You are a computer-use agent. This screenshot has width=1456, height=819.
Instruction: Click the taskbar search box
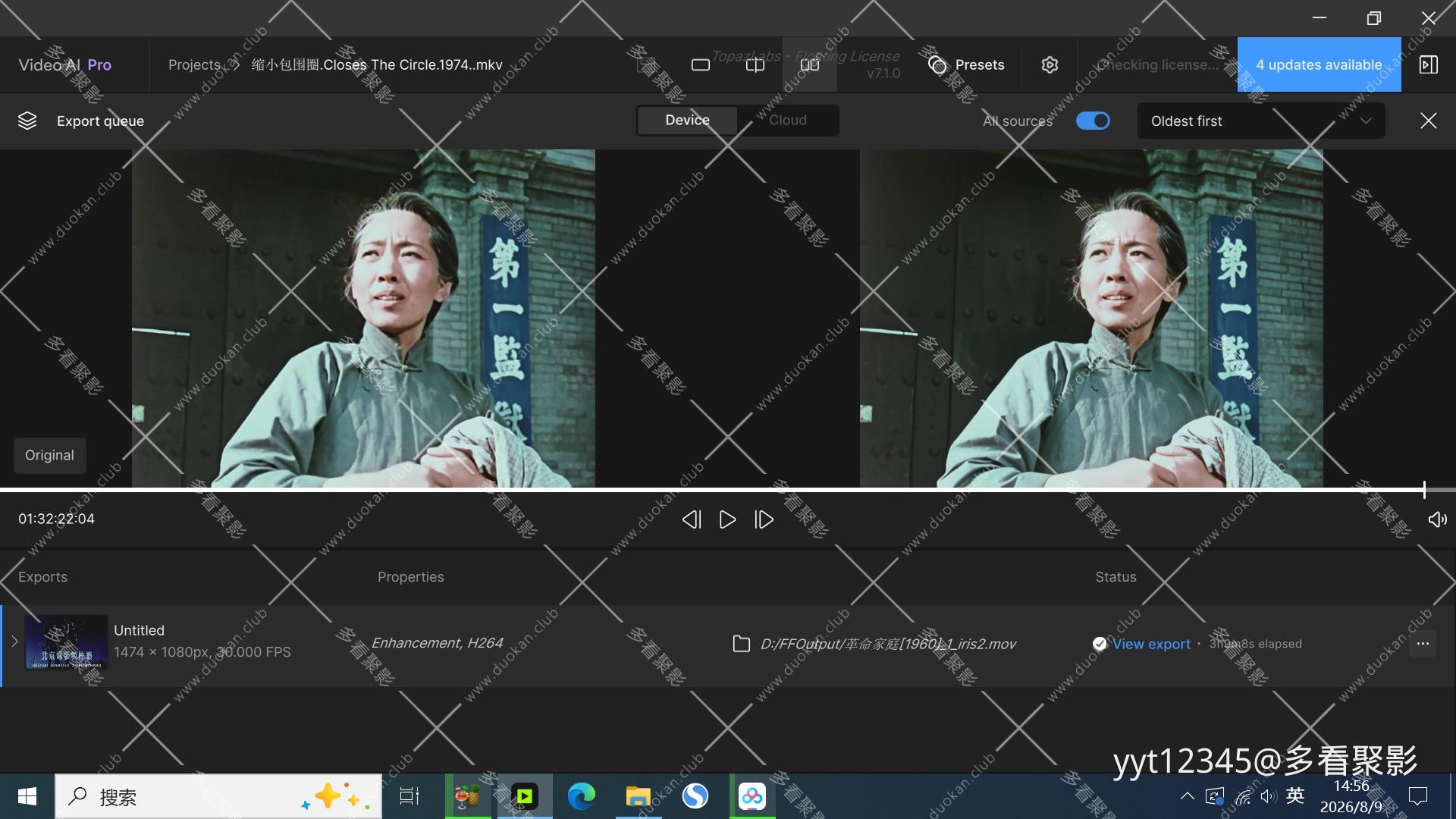click(x=218, y=796)
